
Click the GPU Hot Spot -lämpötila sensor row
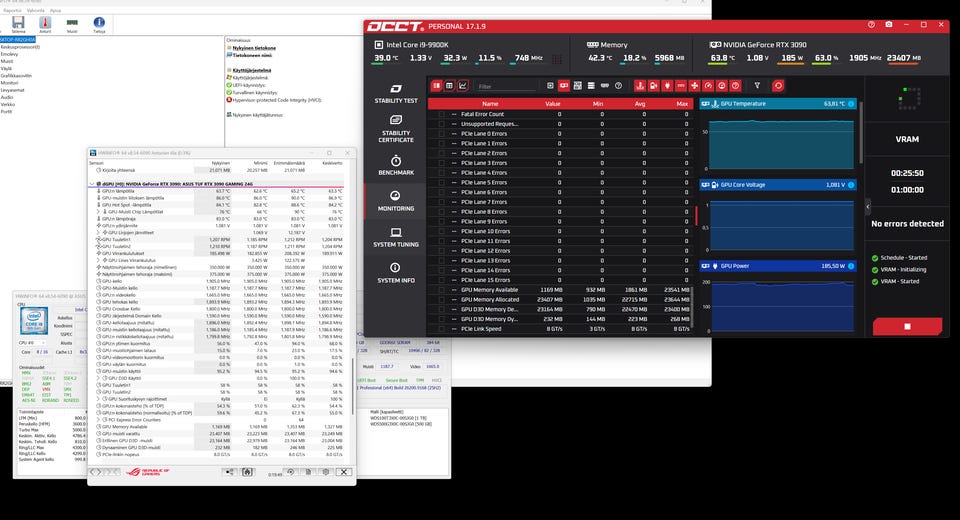click(x=220, y=205)
